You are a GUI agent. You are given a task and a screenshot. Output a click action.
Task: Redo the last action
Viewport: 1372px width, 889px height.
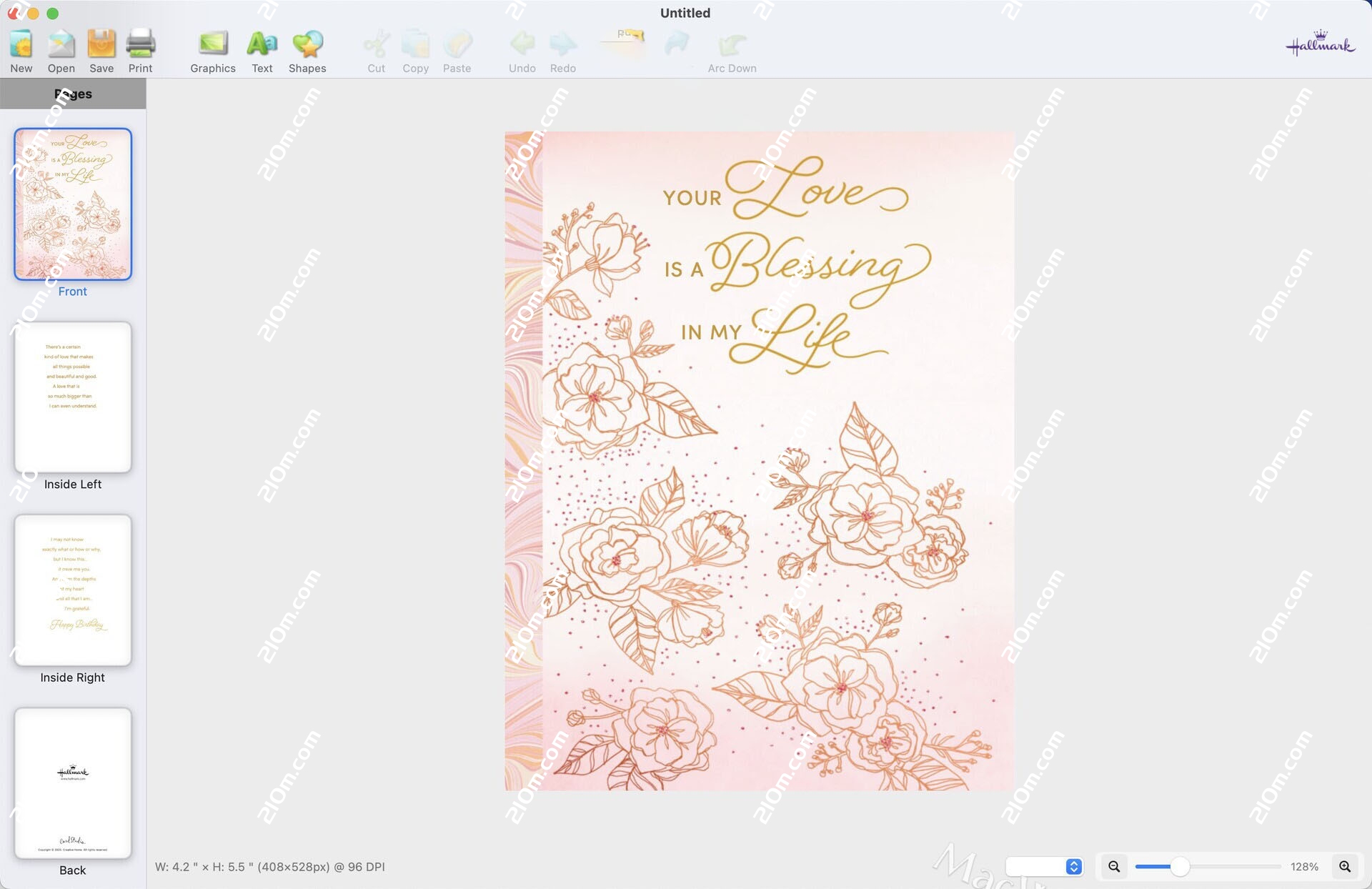click(x=562, y=49)
